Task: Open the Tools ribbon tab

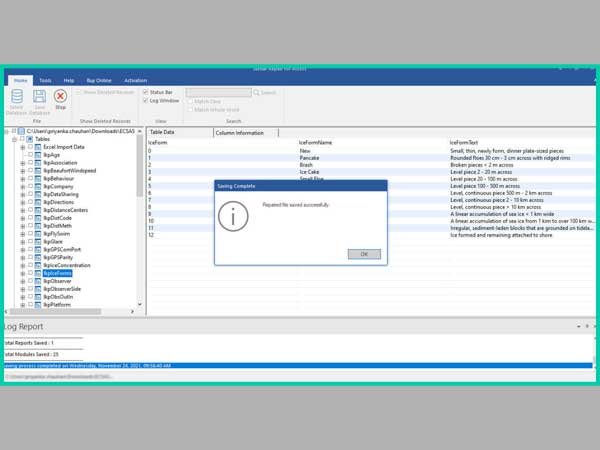Action: [45, 80]
